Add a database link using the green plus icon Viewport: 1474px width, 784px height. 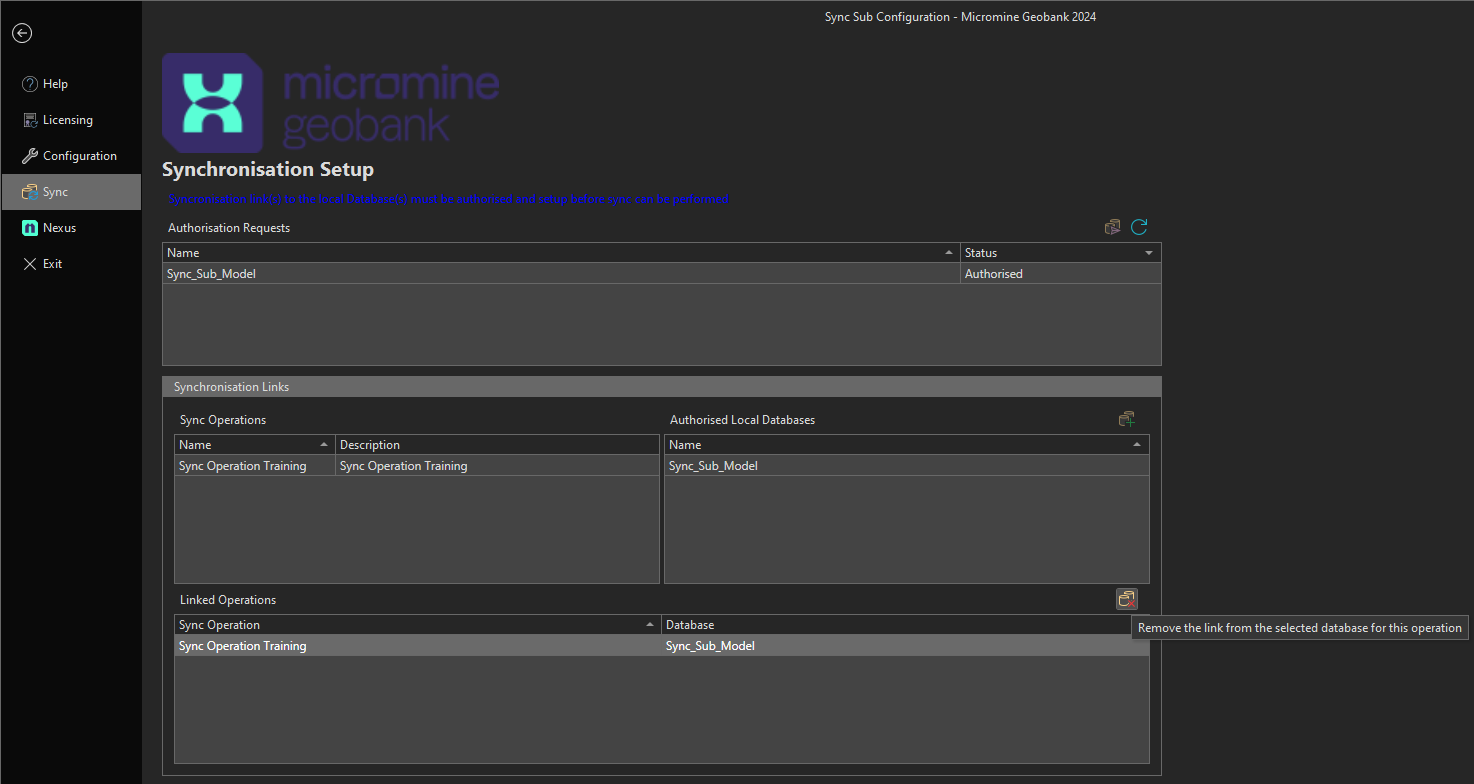(x=1127, y=419)
